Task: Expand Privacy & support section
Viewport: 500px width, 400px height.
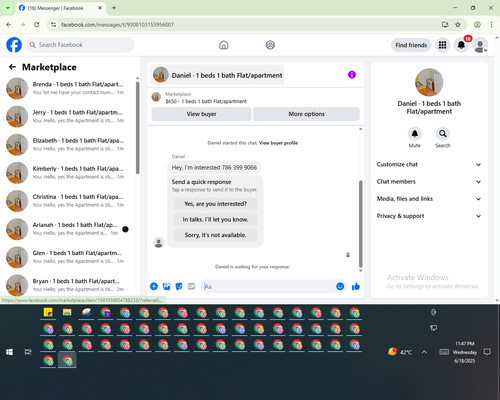Action: click(429, 216)
